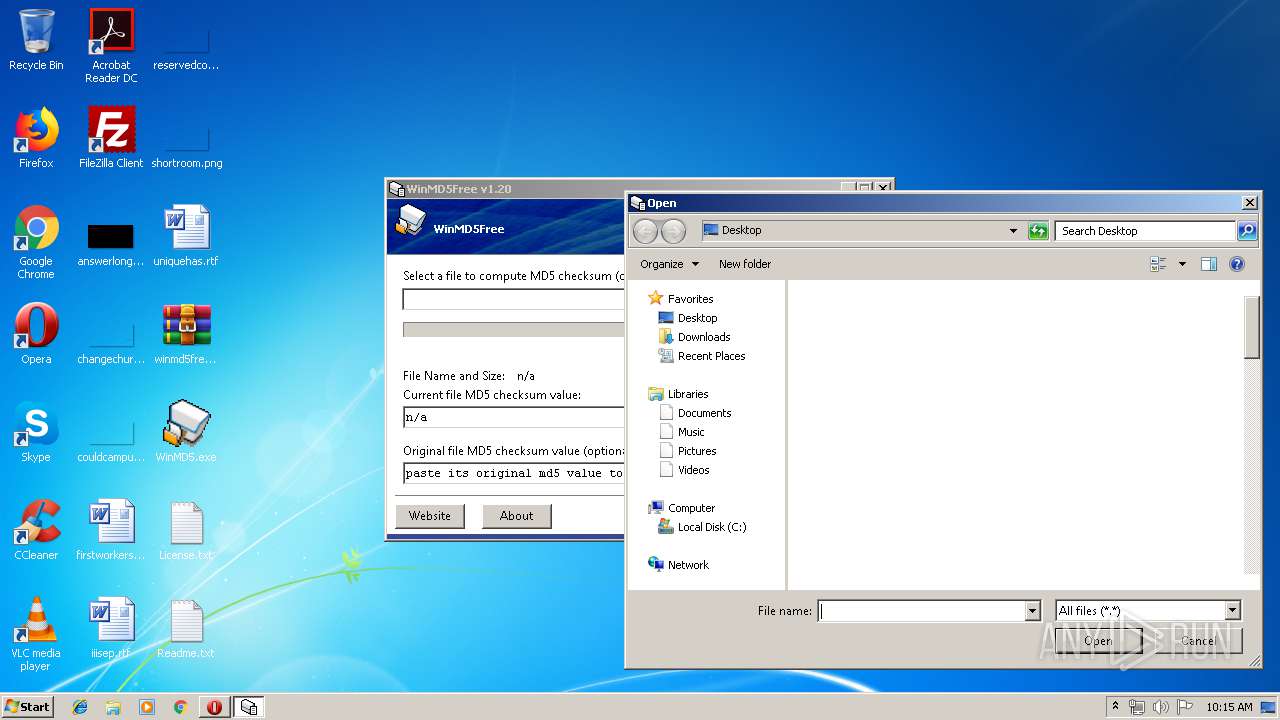
Task: Click the Back arrow in Open dialog
Action: coord(646,231)
